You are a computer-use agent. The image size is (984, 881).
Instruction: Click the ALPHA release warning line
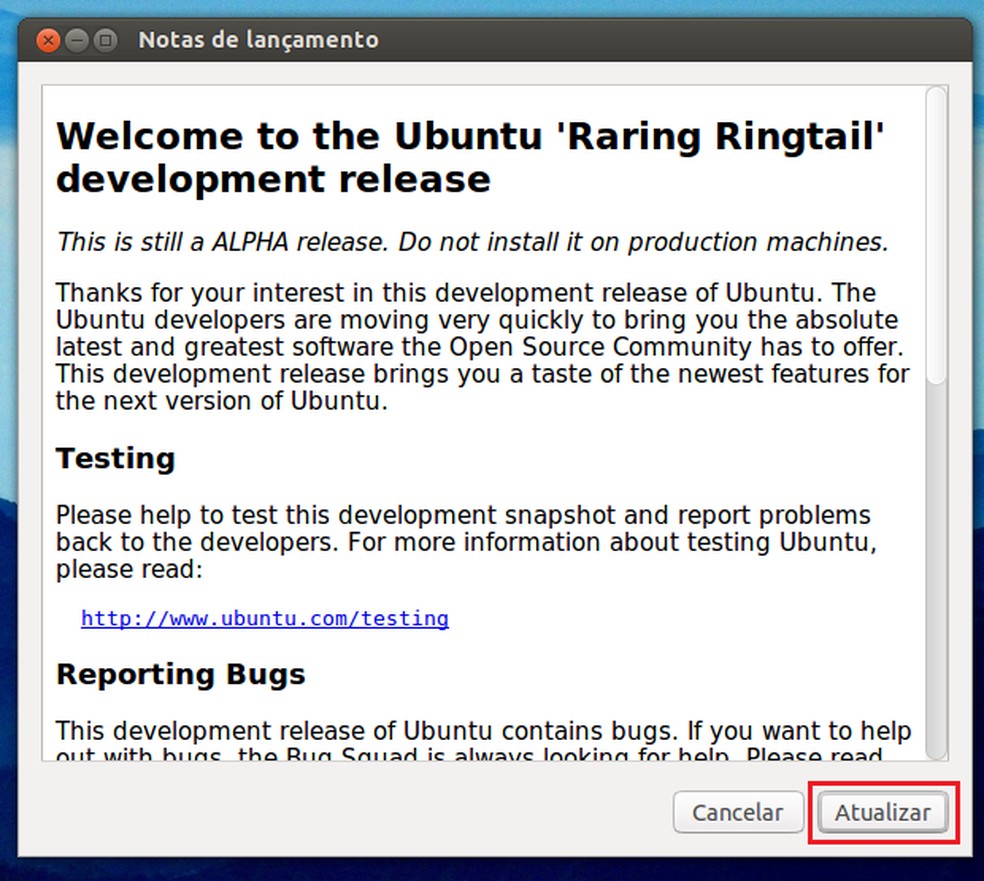coord(473,242)
